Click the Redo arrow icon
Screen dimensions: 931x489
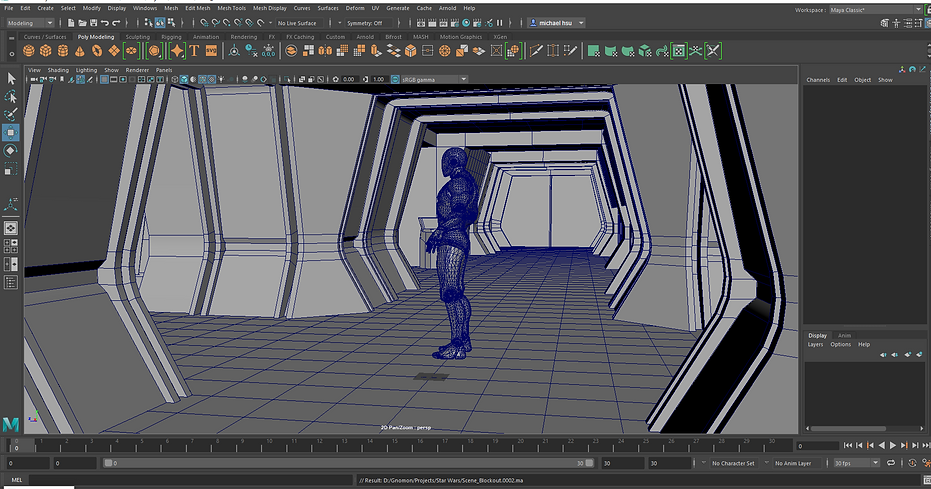pyautogui.click(x=116, y=23)
